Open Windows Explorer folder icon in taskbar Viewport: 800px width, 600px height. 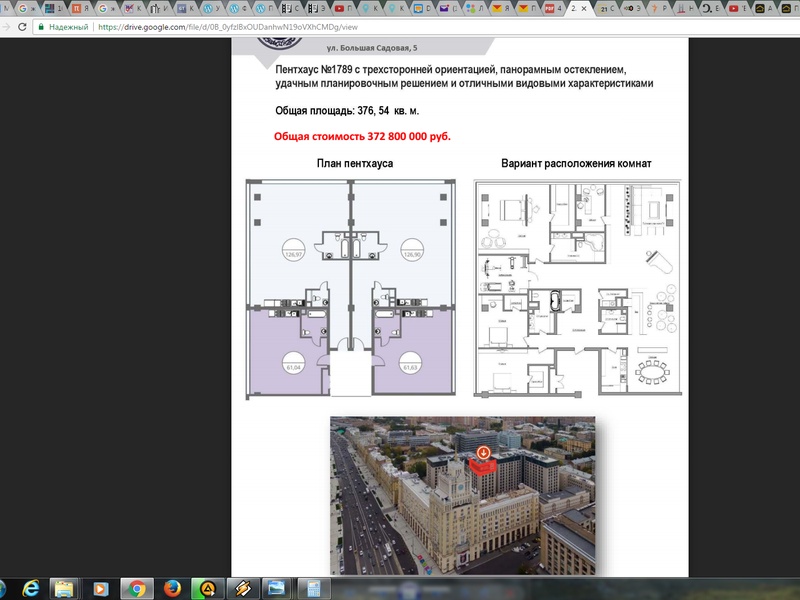tap(65, 587)
